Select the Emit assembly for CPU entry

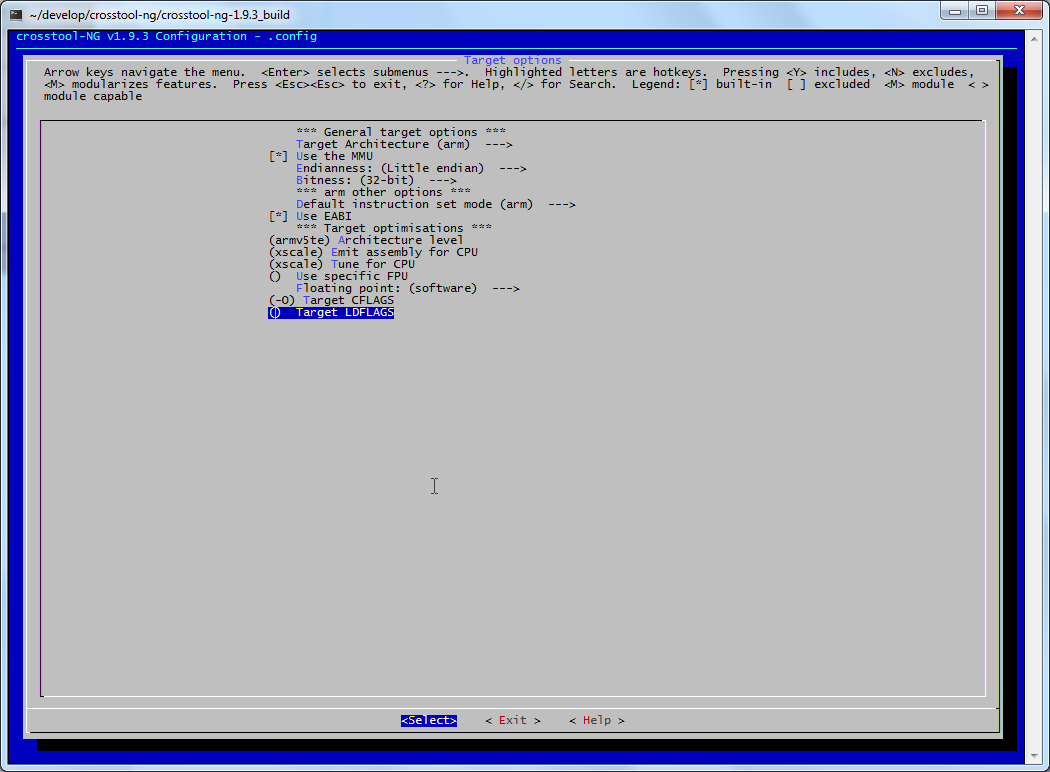(x=373, y=252)
